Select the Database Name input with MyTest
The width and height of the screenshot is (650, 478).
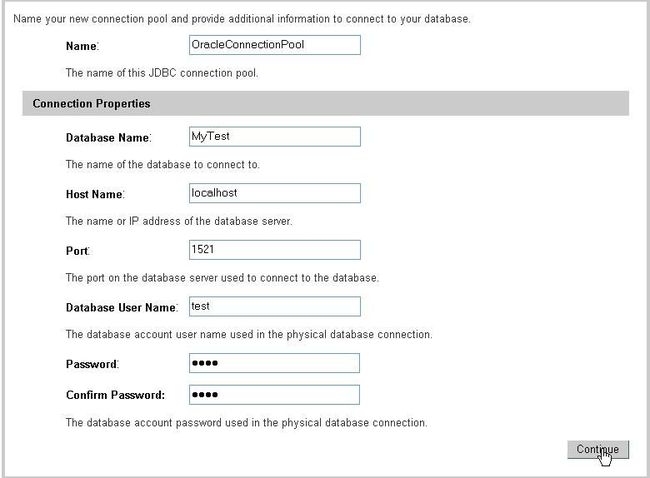coord(275,136)
